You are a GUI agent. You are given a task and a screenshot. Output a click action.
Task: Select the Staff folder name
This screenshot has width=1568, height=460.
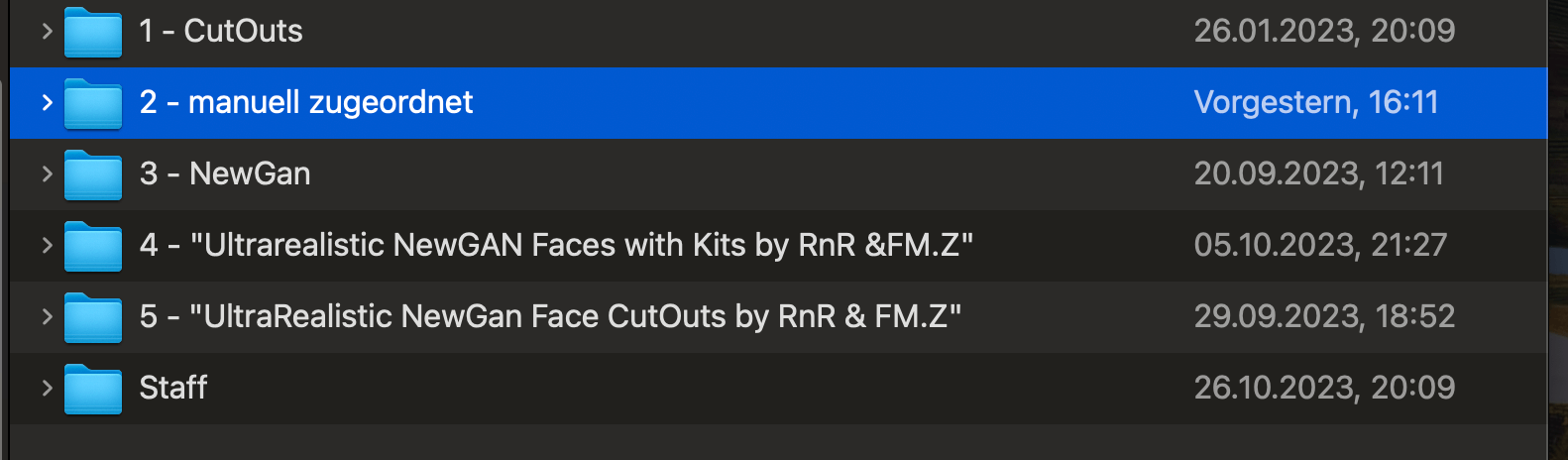[x=173, y=387]
